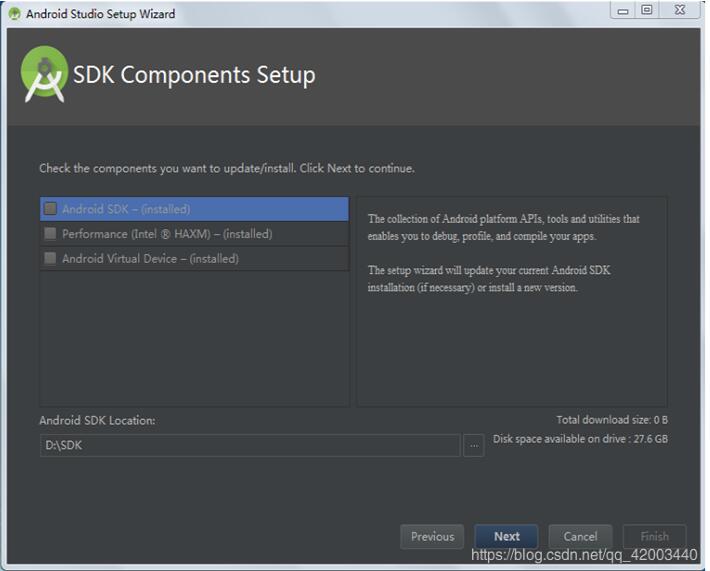710x571 pixels.
Task: Click the Android Studio logo in header
Action: point(44,74)
